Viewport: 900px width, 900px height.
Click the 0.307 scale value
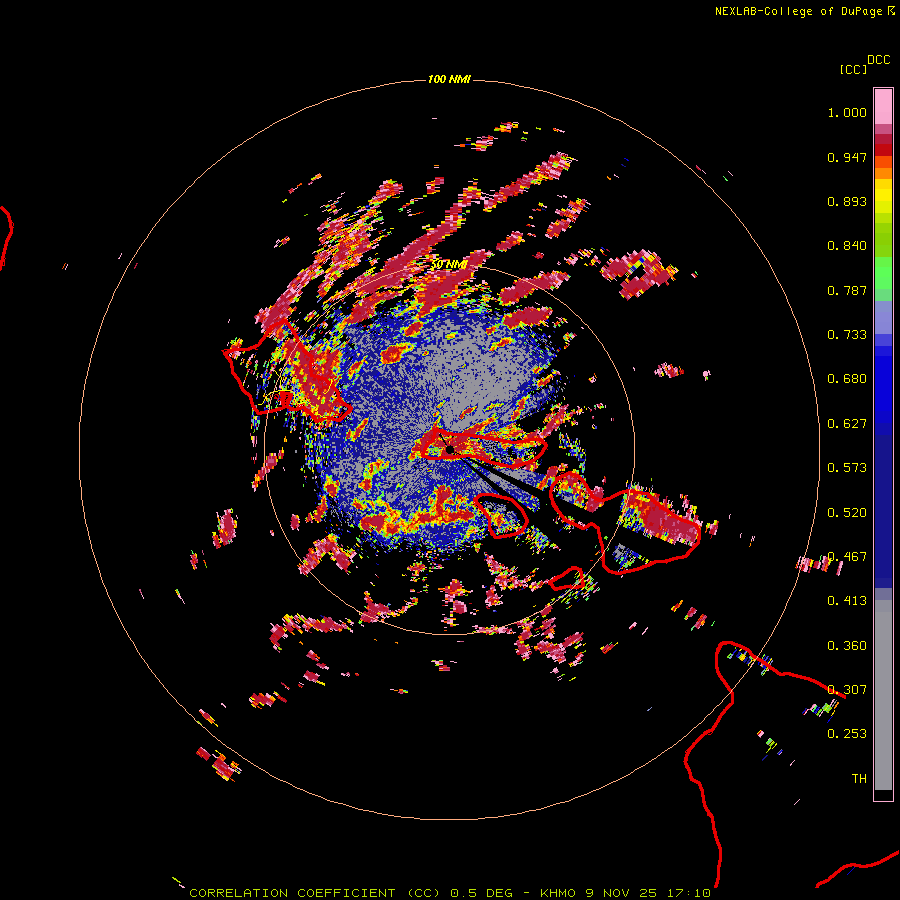(847, 690)
